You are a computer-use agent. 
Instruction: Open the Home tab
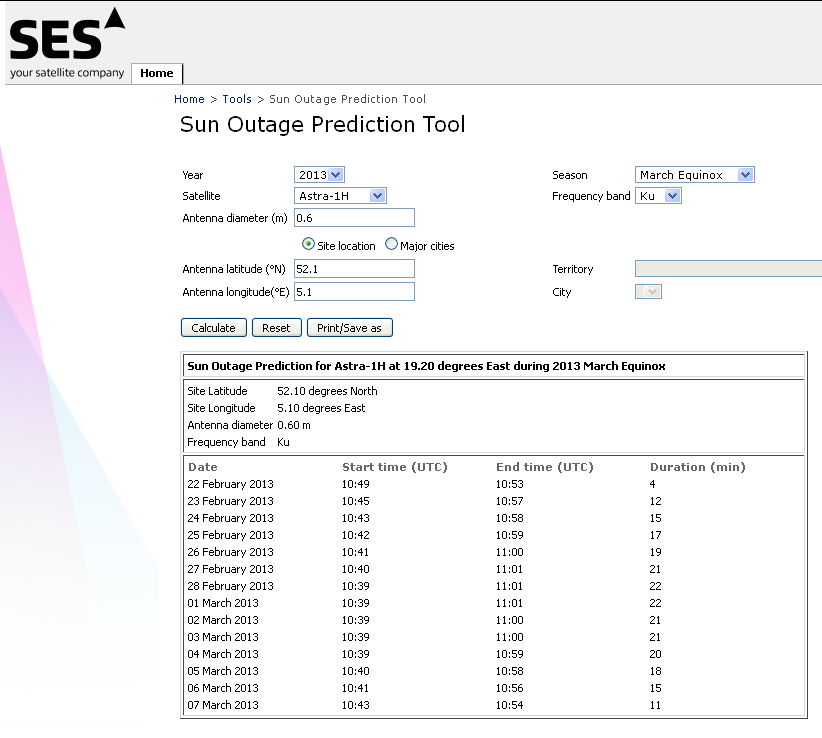(x=156, y=73)
